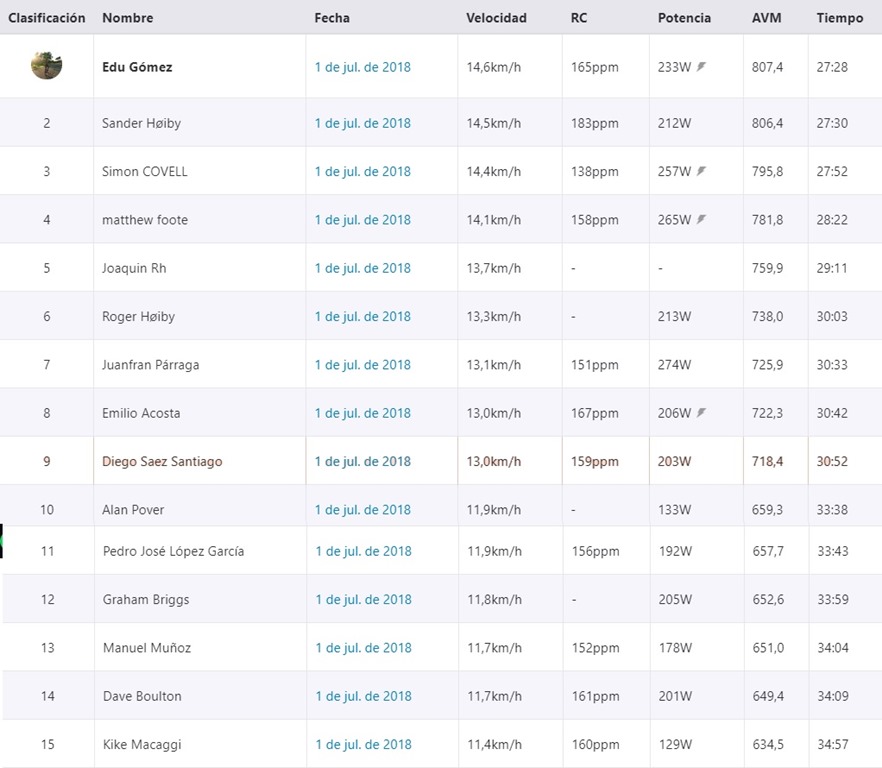
Task: Open Edu Gómez's activity date link
Action: [363, 67]
